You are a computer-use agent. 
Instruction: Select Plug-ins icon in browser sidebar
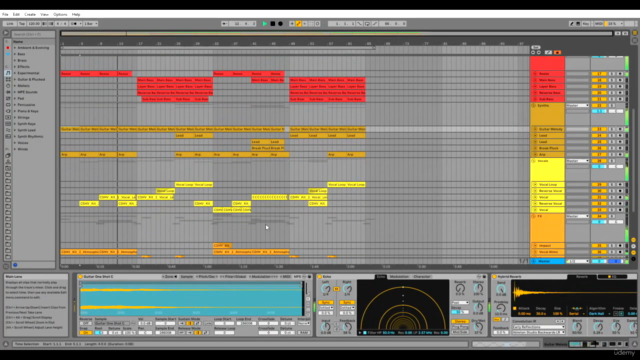point(8,111)
